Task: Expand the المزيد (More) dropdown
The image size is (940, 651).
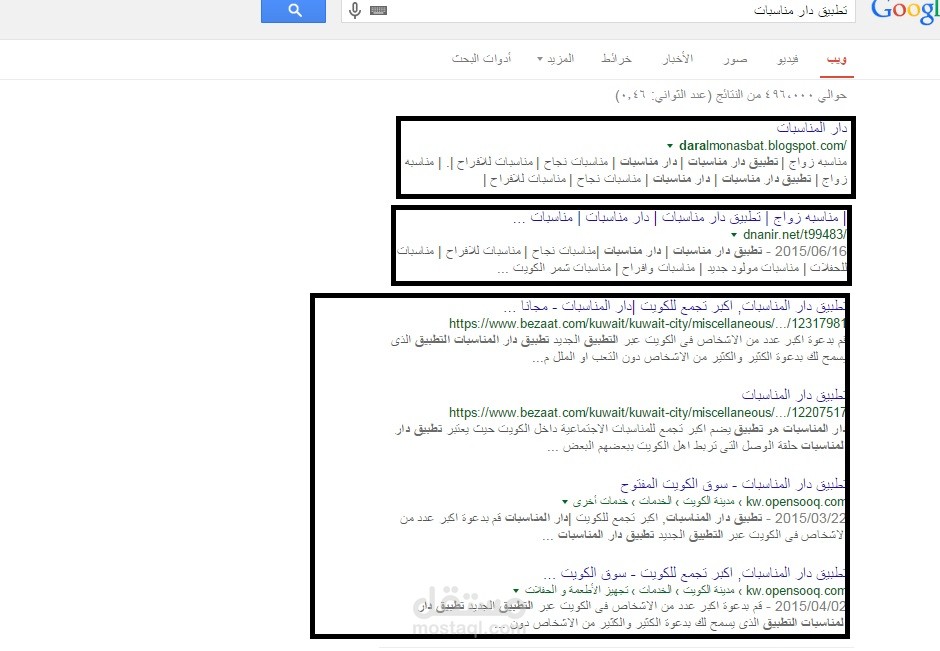Action: (555, 59)
